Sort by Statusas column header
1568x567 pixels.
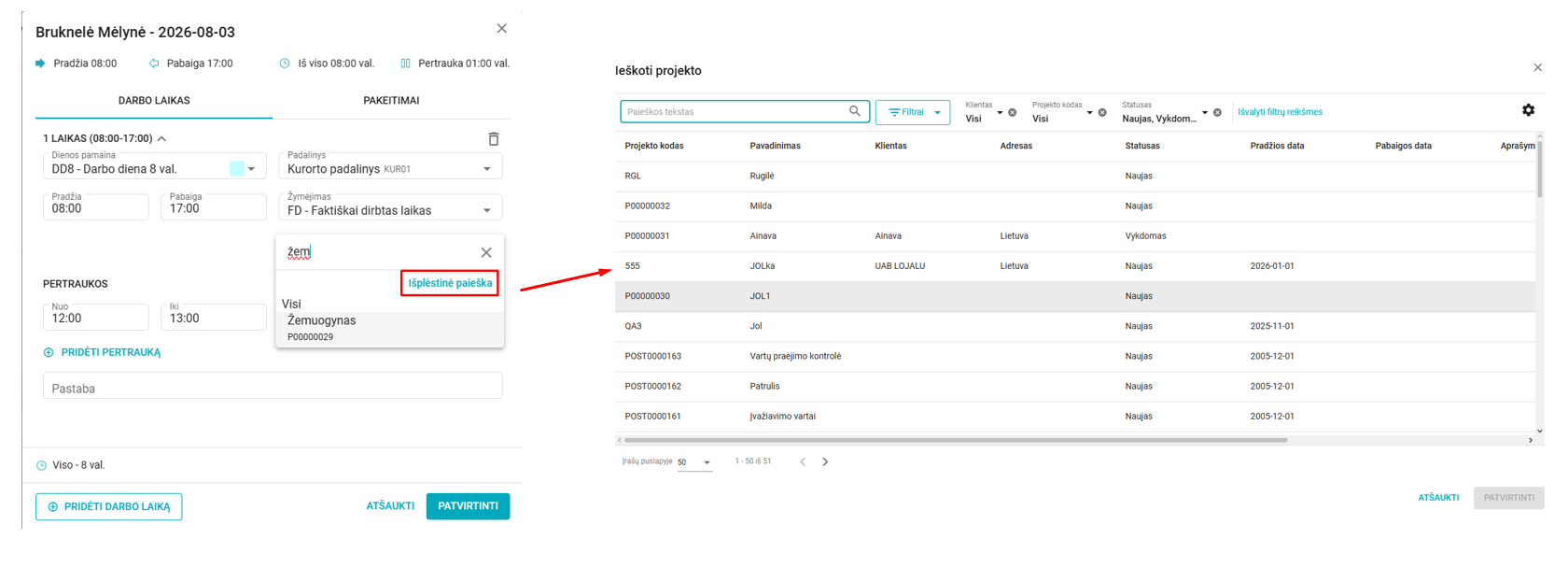coord(1142,146)
